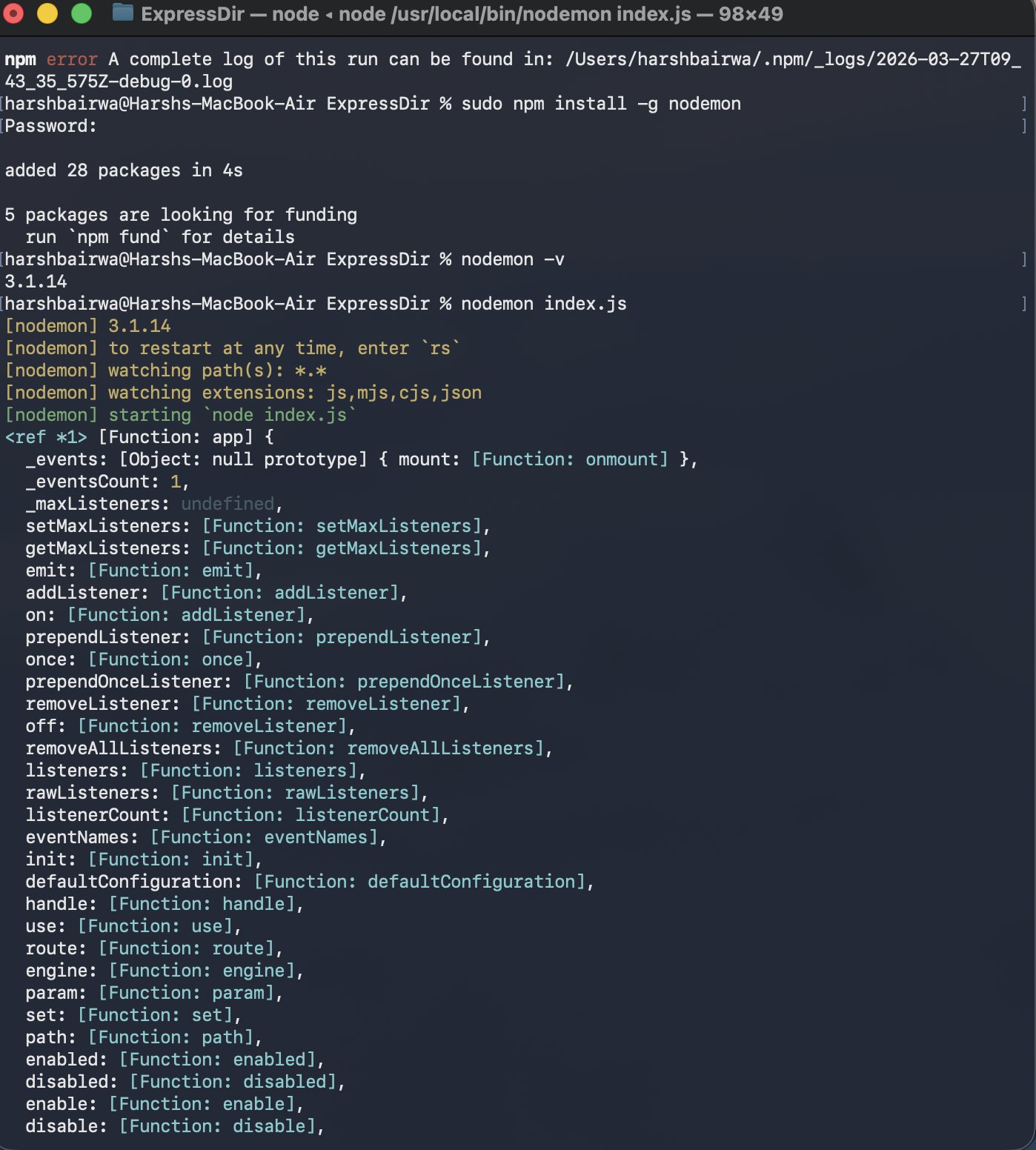Close the terminal window with red button
This screenshot has height=1150, width=1036.
[14, 13]
